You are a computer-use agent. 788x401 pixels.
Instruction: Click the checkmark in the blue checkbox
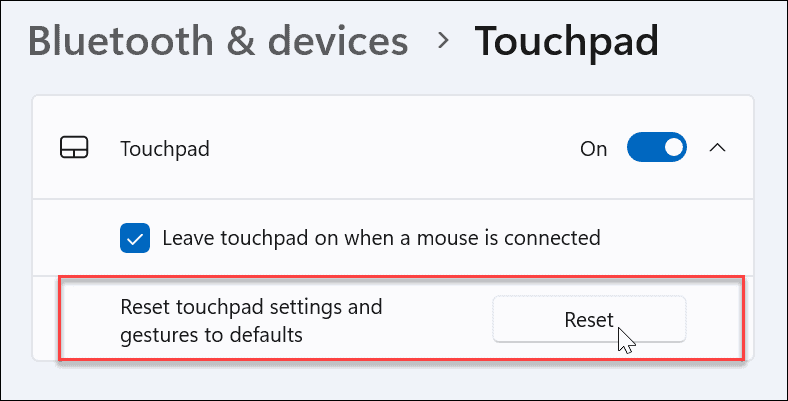click(x=134, y=238)
